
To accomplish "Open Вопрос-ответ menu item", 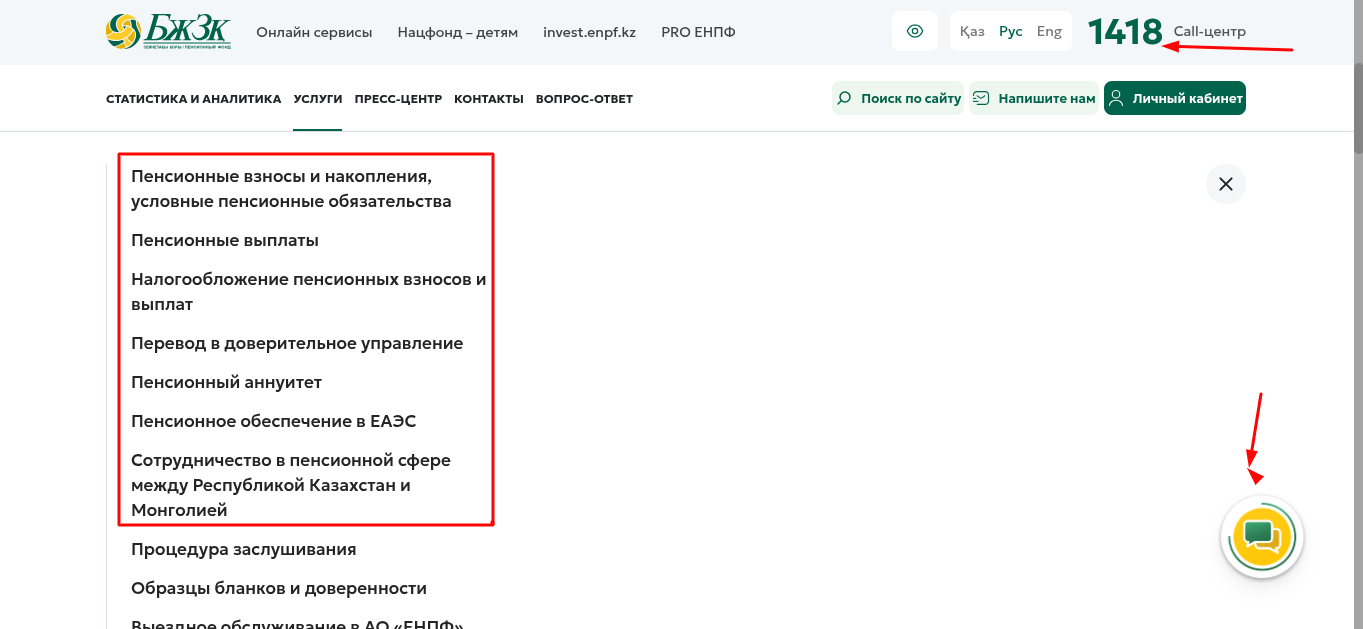I will coord(584,99).
